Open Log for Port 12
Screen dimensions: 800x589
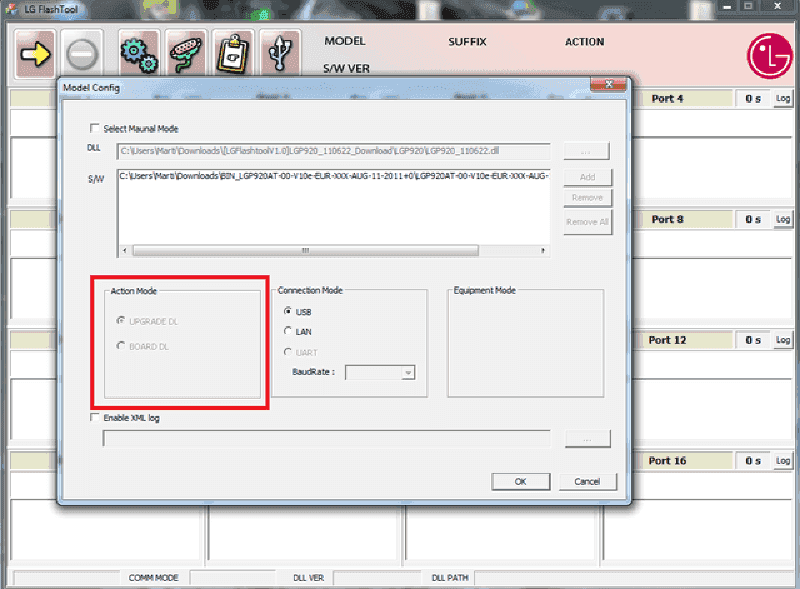pyautogui.click(x=783, y=340)
